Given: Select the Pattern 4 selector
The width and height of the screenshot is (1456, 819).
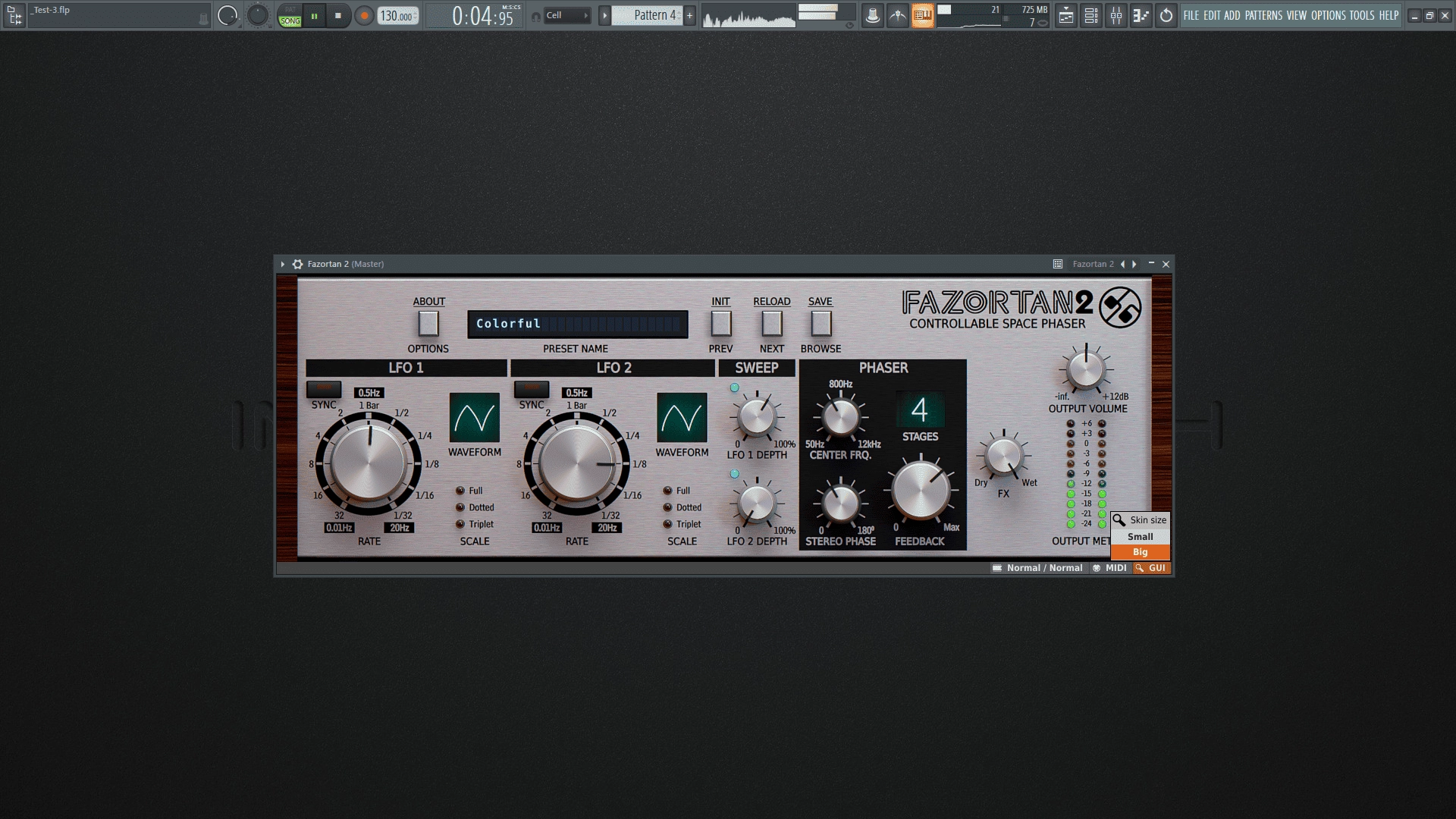Looking at the screenshot, I should [x=647, y=15].
